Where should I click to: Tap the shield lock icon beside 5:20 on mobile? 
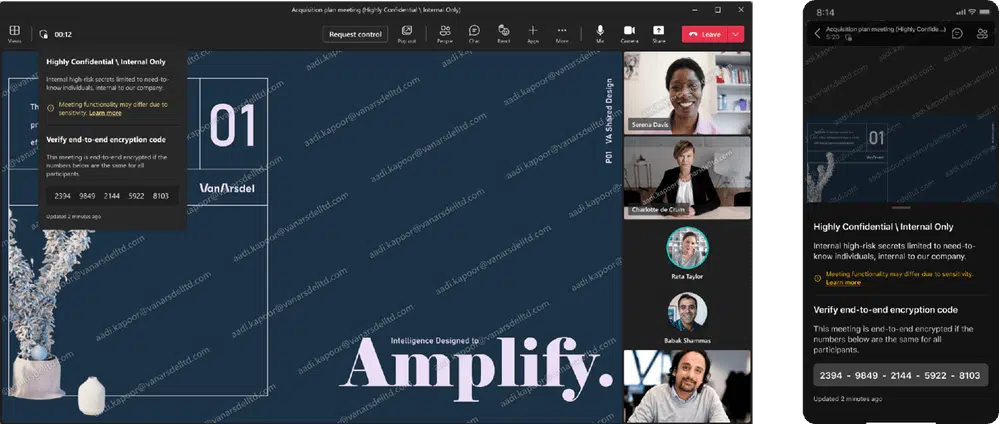click(x=849, y=38)
